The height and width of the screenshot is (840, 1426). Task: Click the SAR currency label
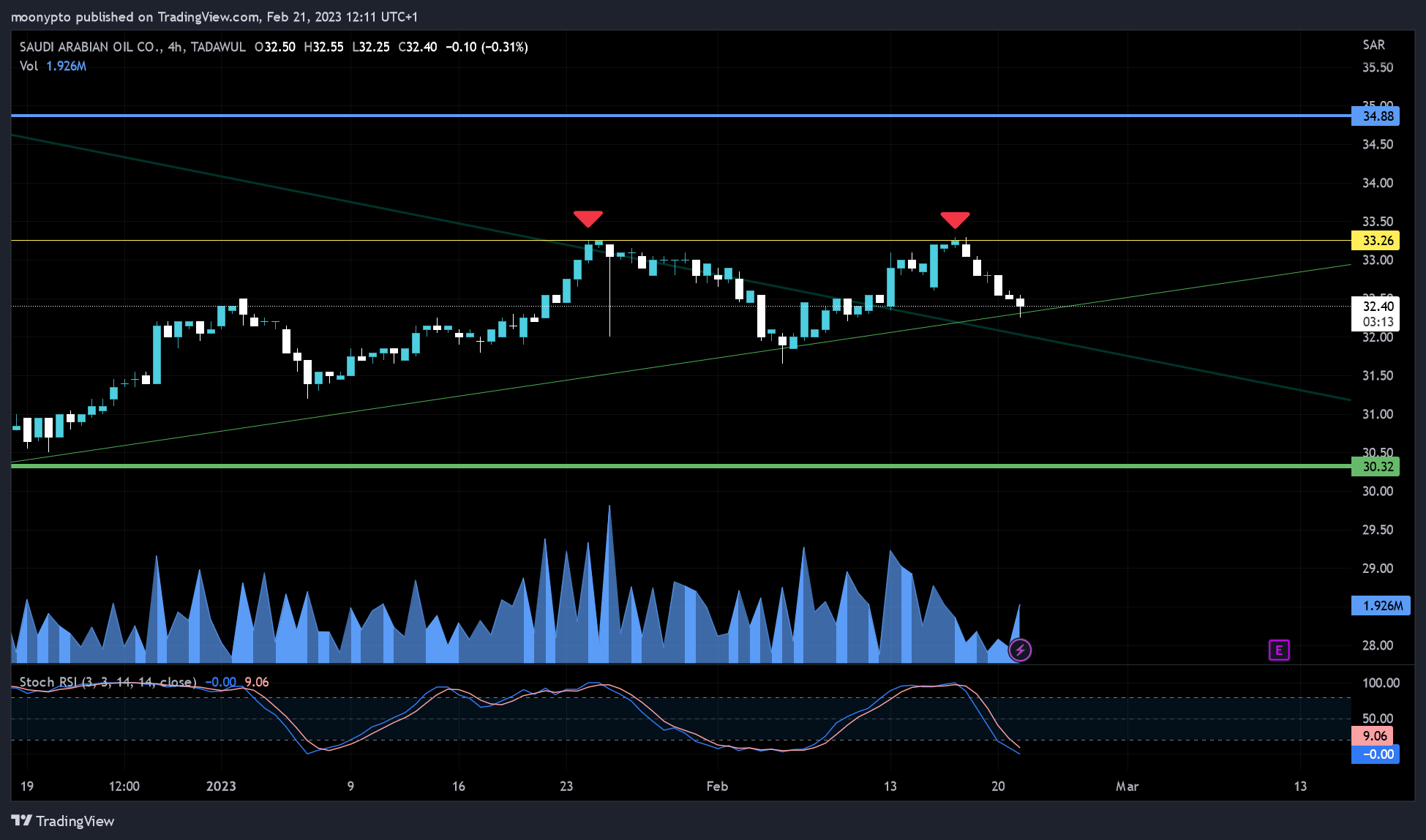(x=1373, y=45)
